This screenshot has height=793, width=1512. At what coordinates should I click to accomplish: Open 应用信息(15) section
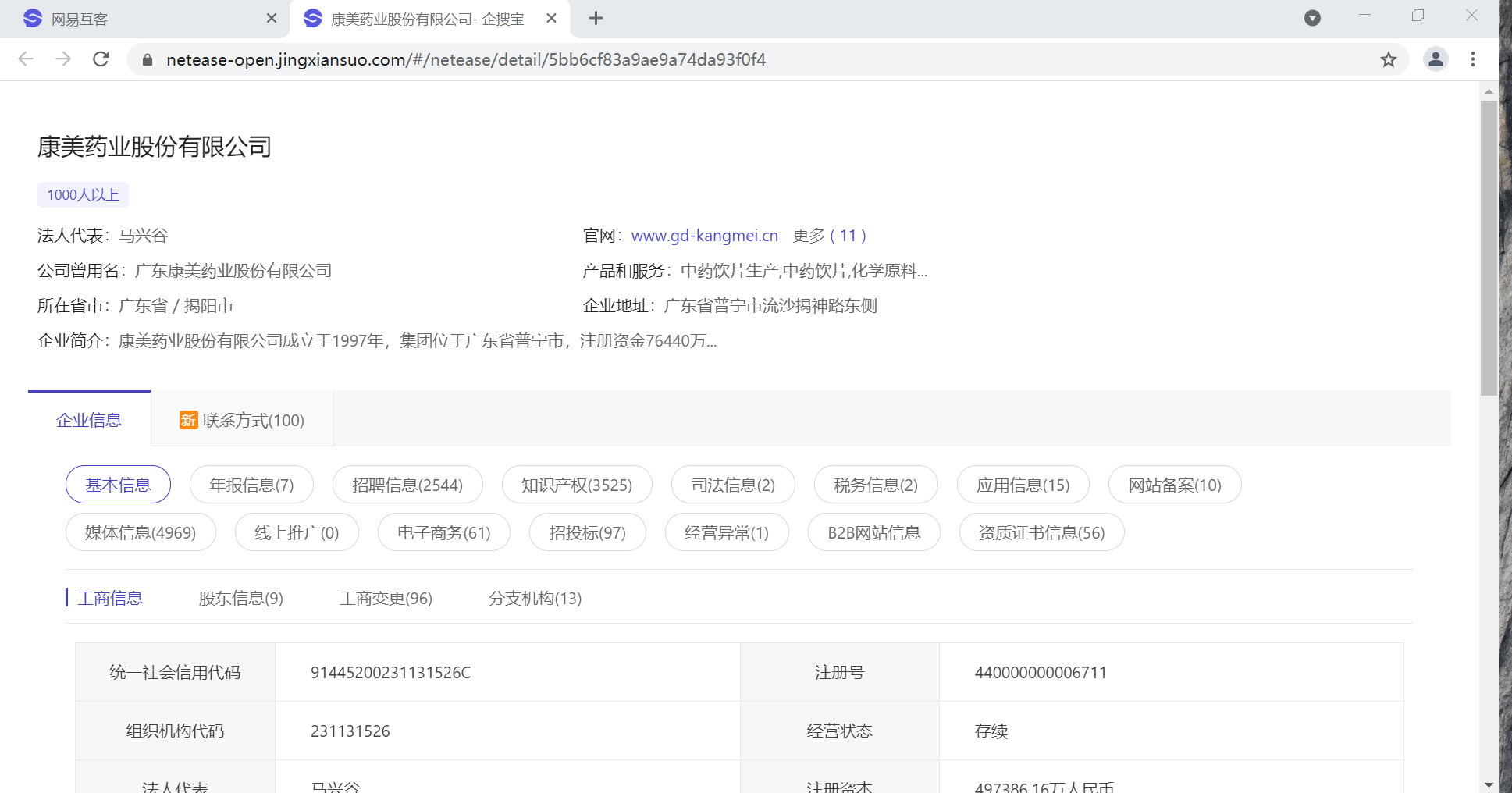[x=1023, y=485]
